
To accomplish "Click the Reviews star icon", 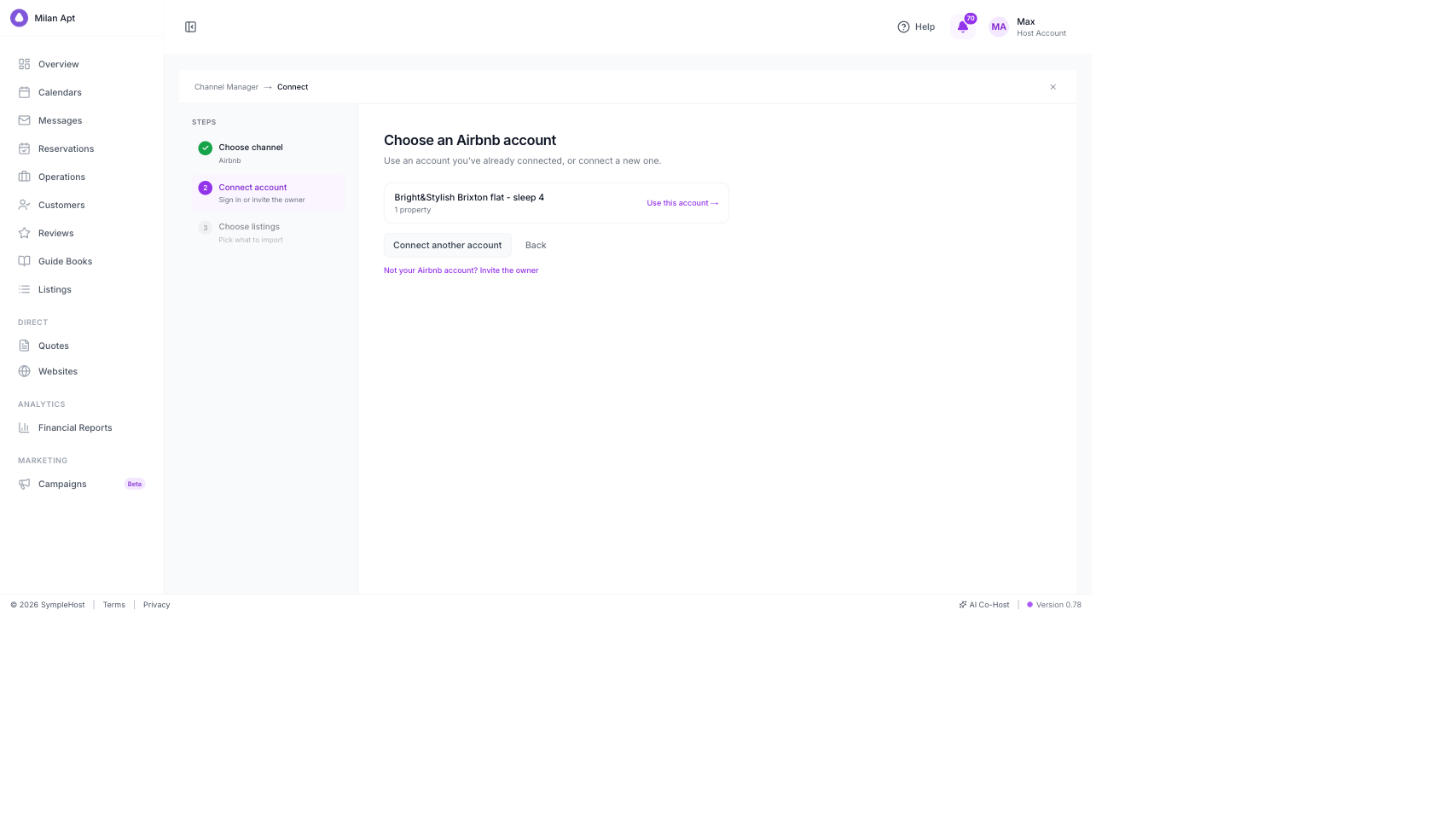I will [25, 233].
